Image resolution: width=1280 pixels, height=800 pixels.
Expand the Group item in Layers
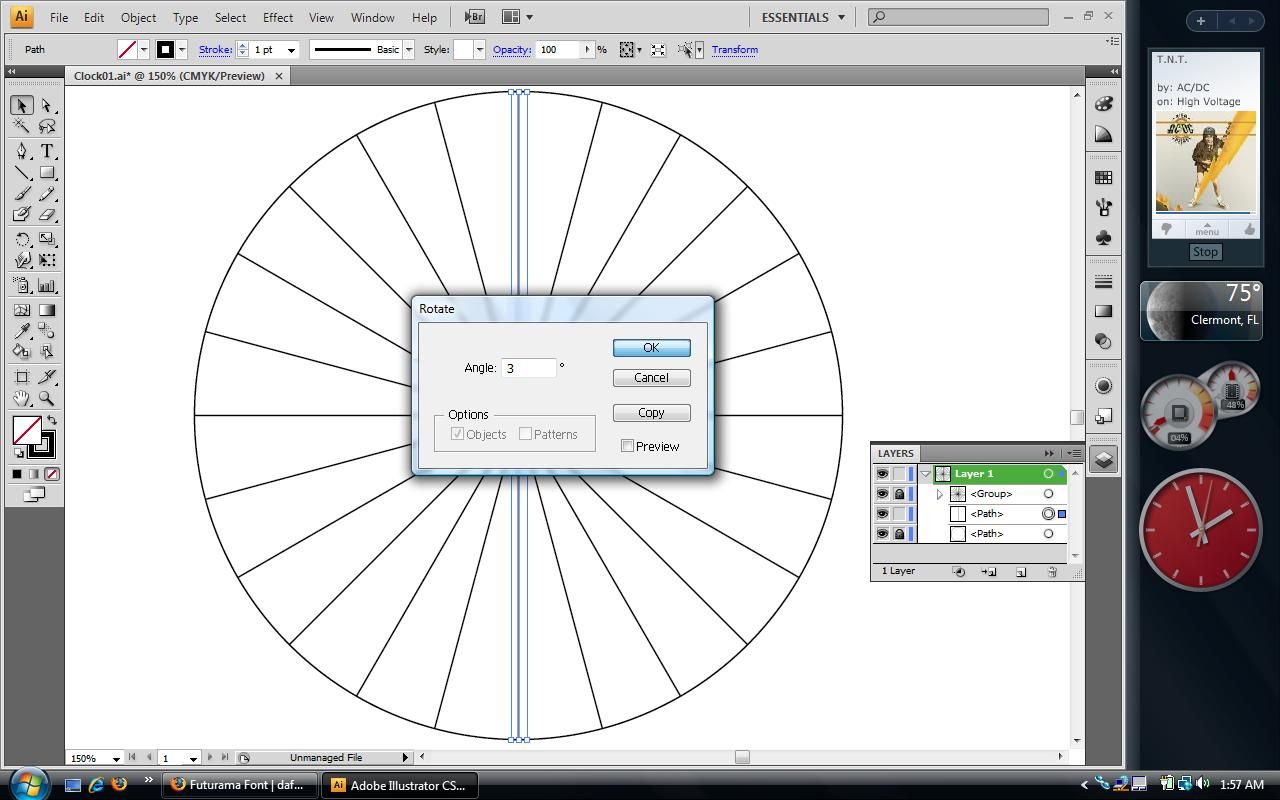940,494
